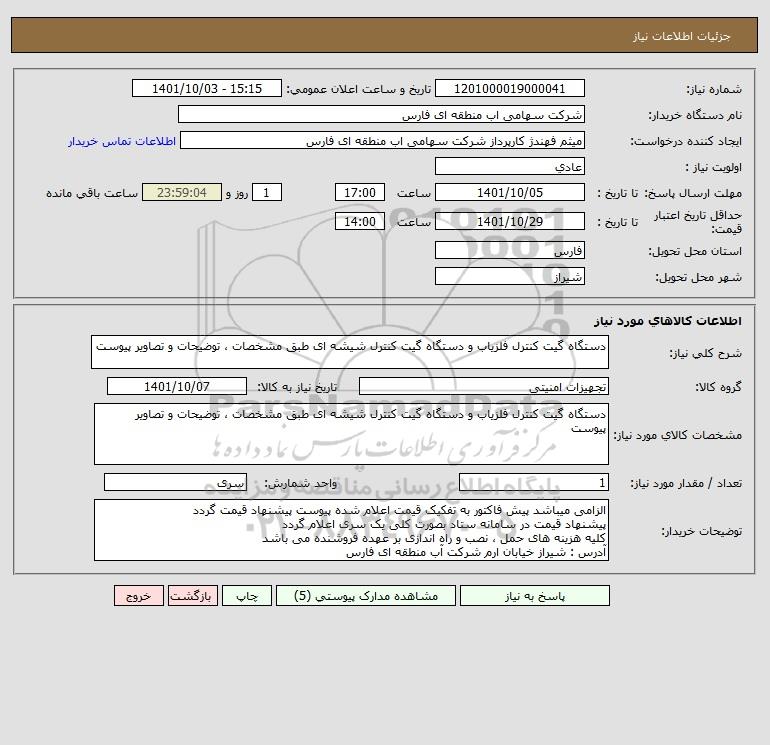The width and height of the screenshot is (770, 745).
Task: Click the جزئیات اطلاعات نیاز header title
Action: click(x=682, y=36)
